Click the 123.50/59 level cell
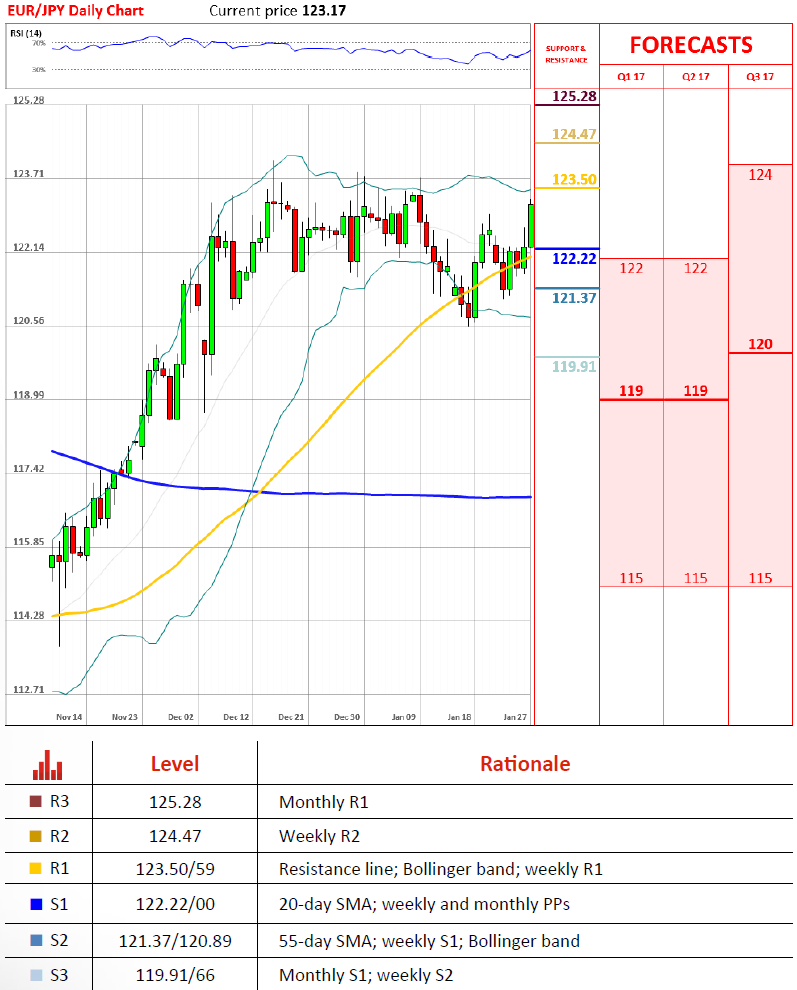797x990 pixels. click(175, 869)
